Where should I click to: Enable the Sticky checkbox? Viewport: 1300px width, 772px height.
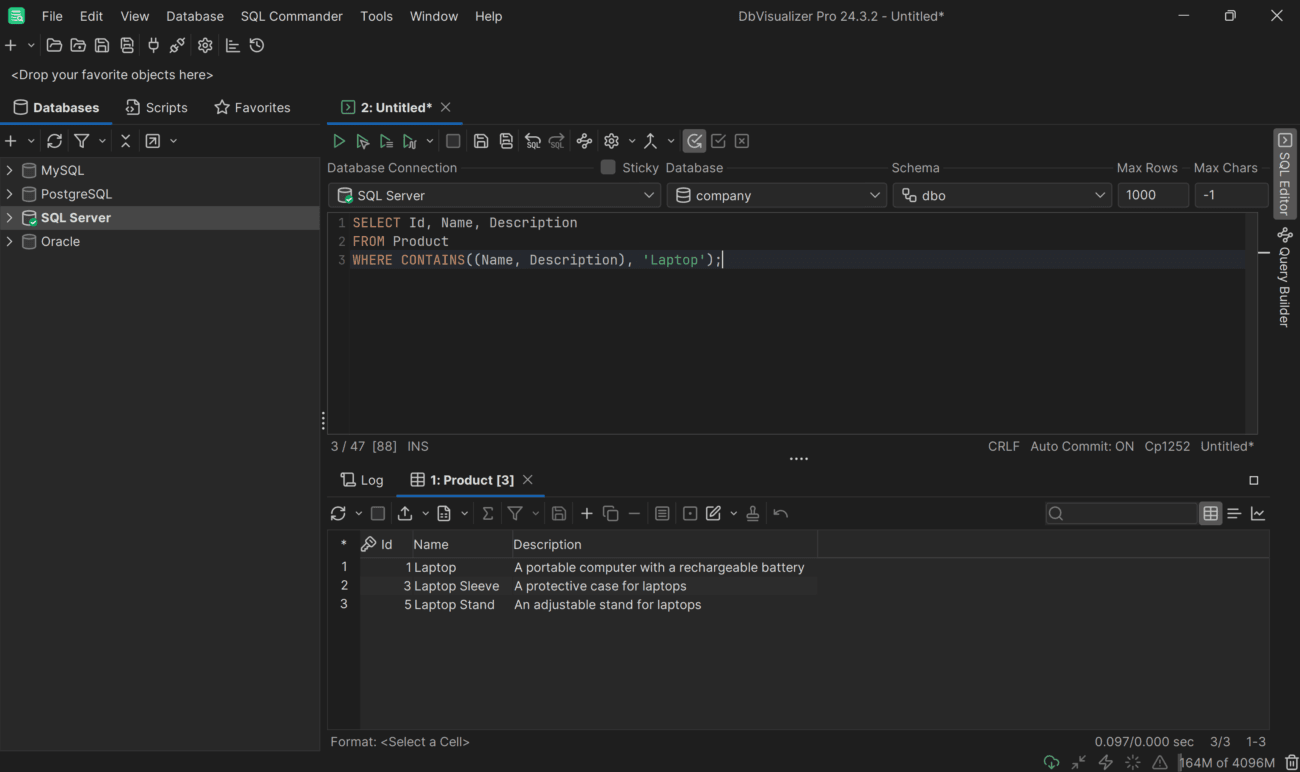(608, 167)
